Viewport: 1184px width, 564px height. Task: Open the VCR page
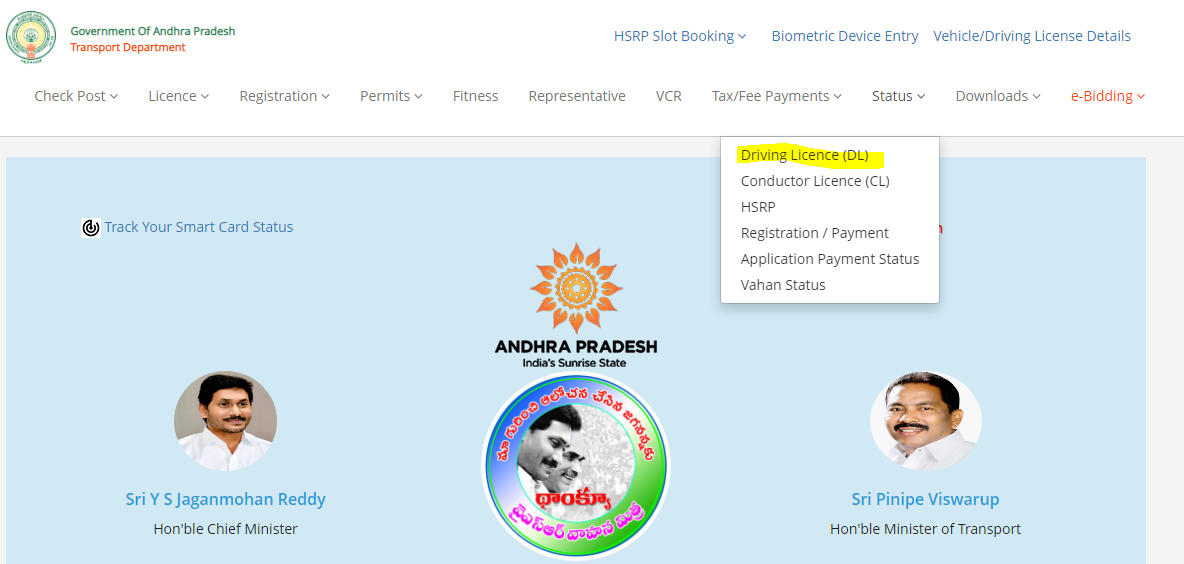tap(668, 96)
